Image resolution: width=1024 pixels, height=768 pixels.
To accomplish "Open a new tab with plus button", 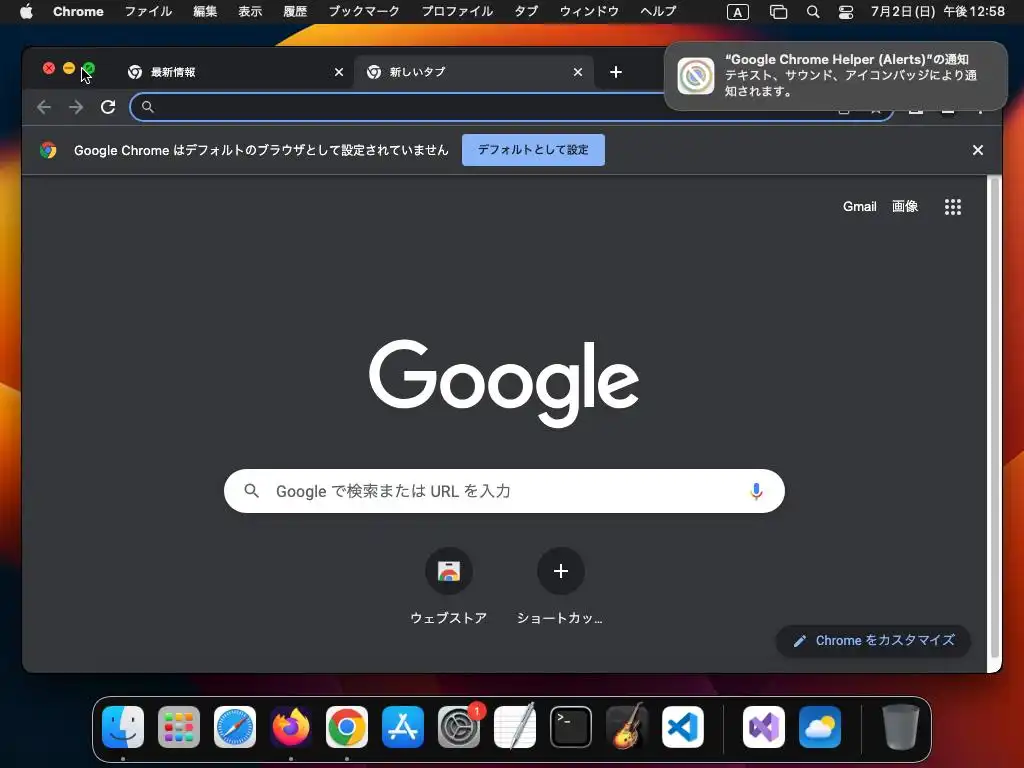I will point(615,72).
